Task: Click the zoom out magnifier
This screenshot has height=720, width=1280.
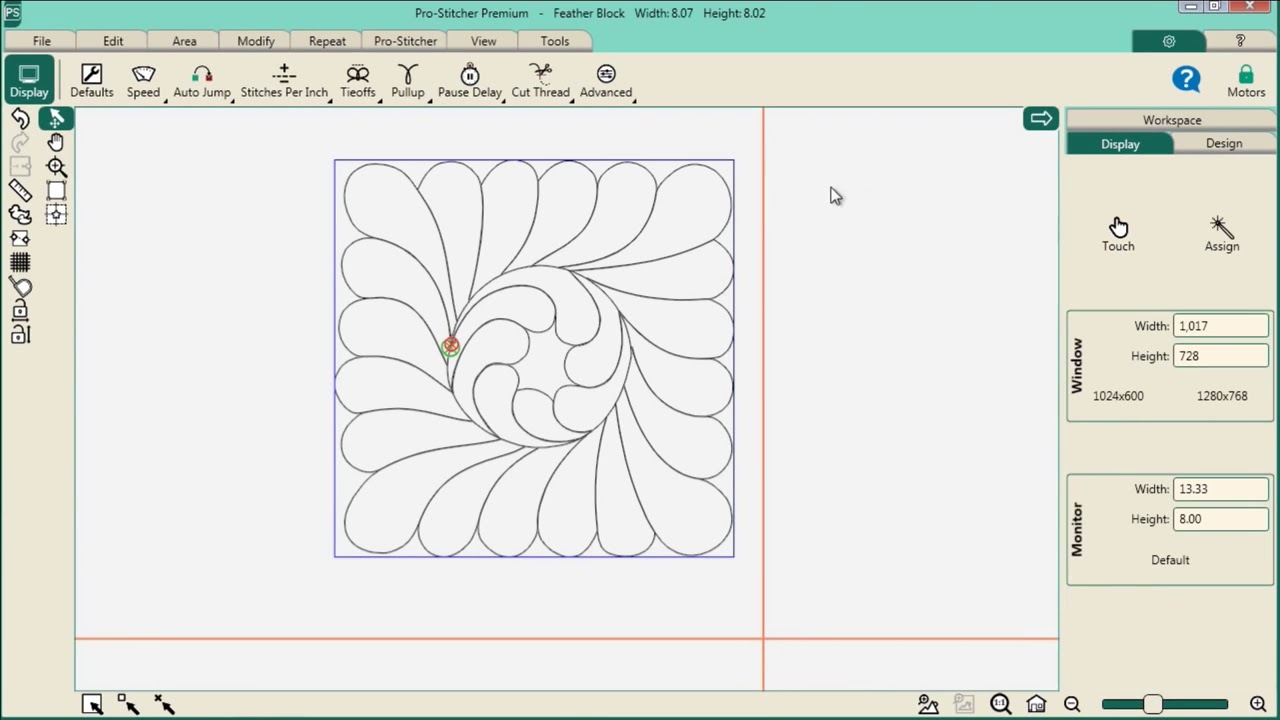Action: point(1072,704)
